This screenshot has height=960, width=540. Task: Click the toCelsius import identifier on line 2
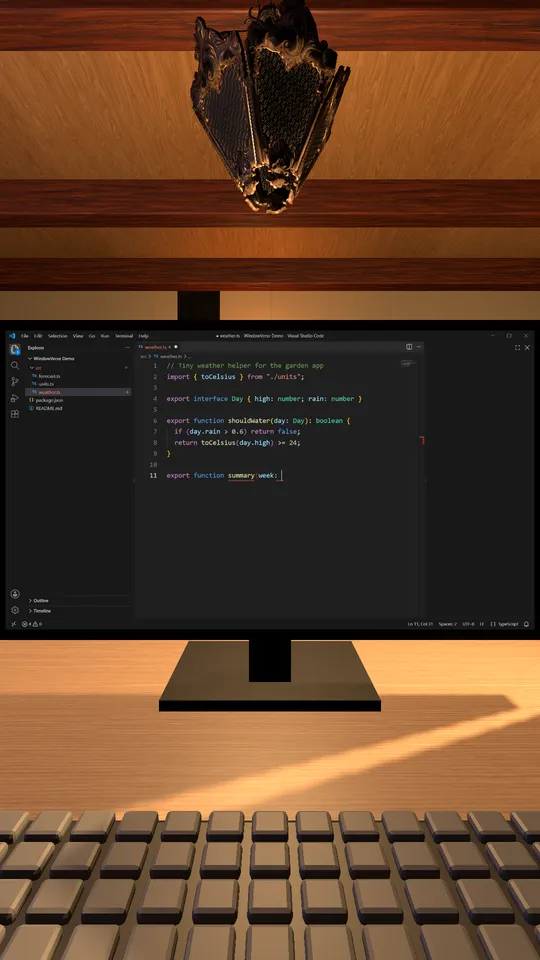click(218, 377)
